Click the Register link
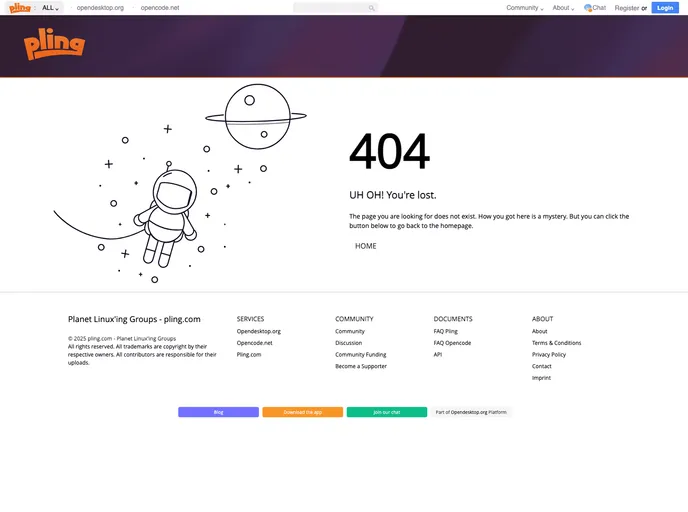 coord(627,8)
